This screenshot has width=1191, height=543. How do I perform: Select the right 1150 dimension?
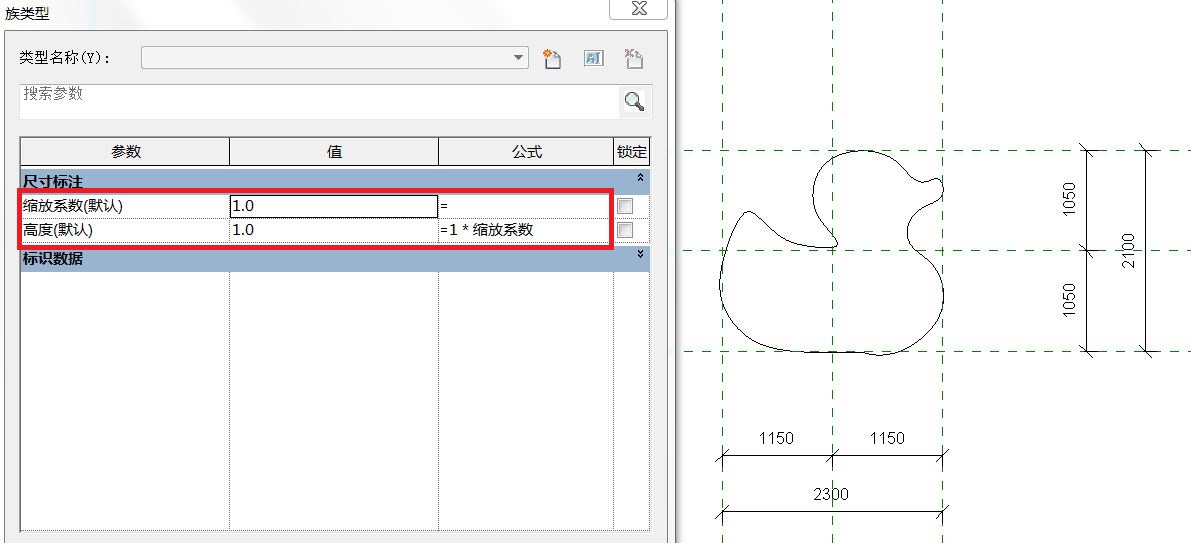(x=887, y=438)
